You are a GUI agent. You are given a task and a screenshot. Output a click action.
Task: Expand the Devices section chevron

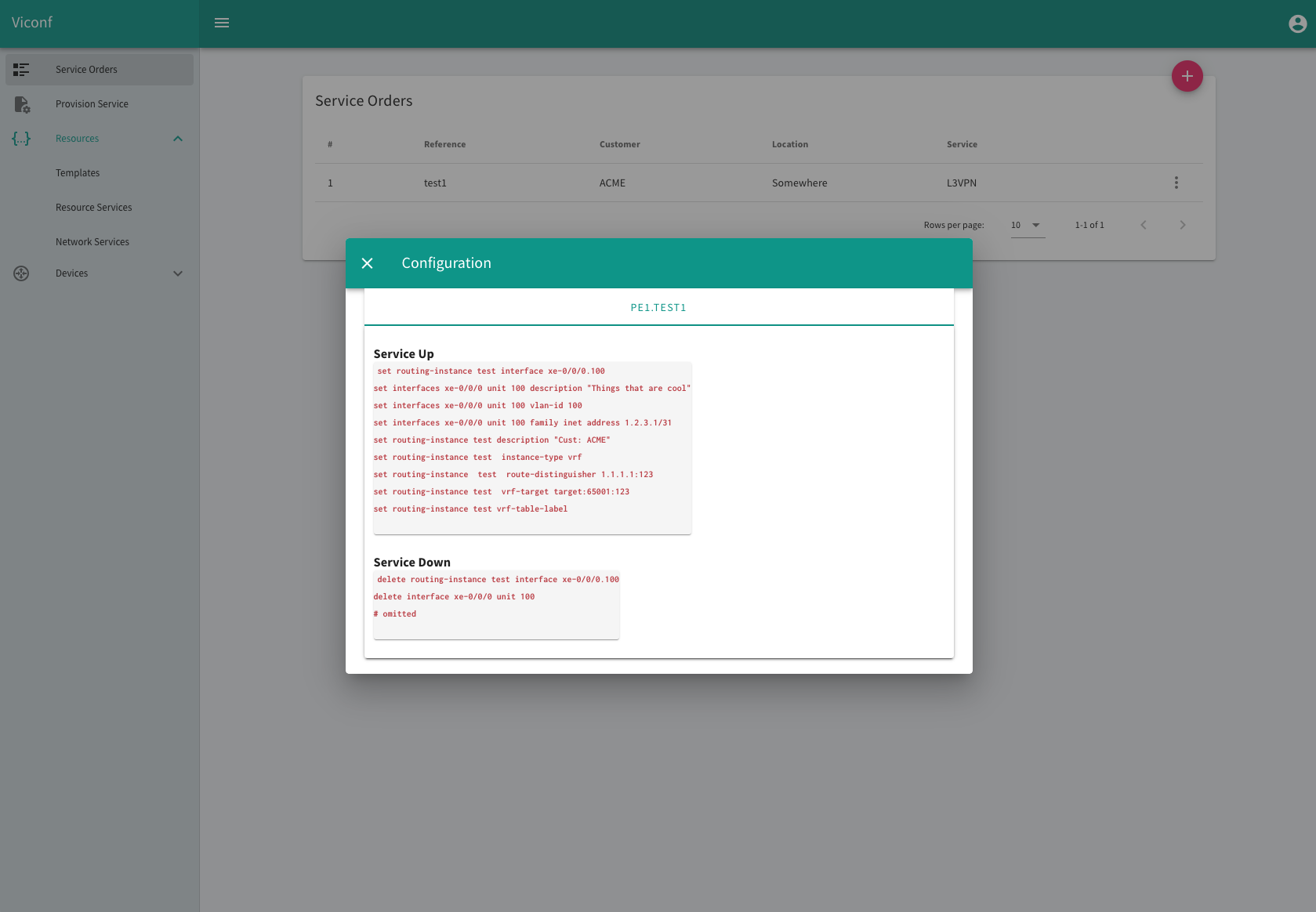178,273
